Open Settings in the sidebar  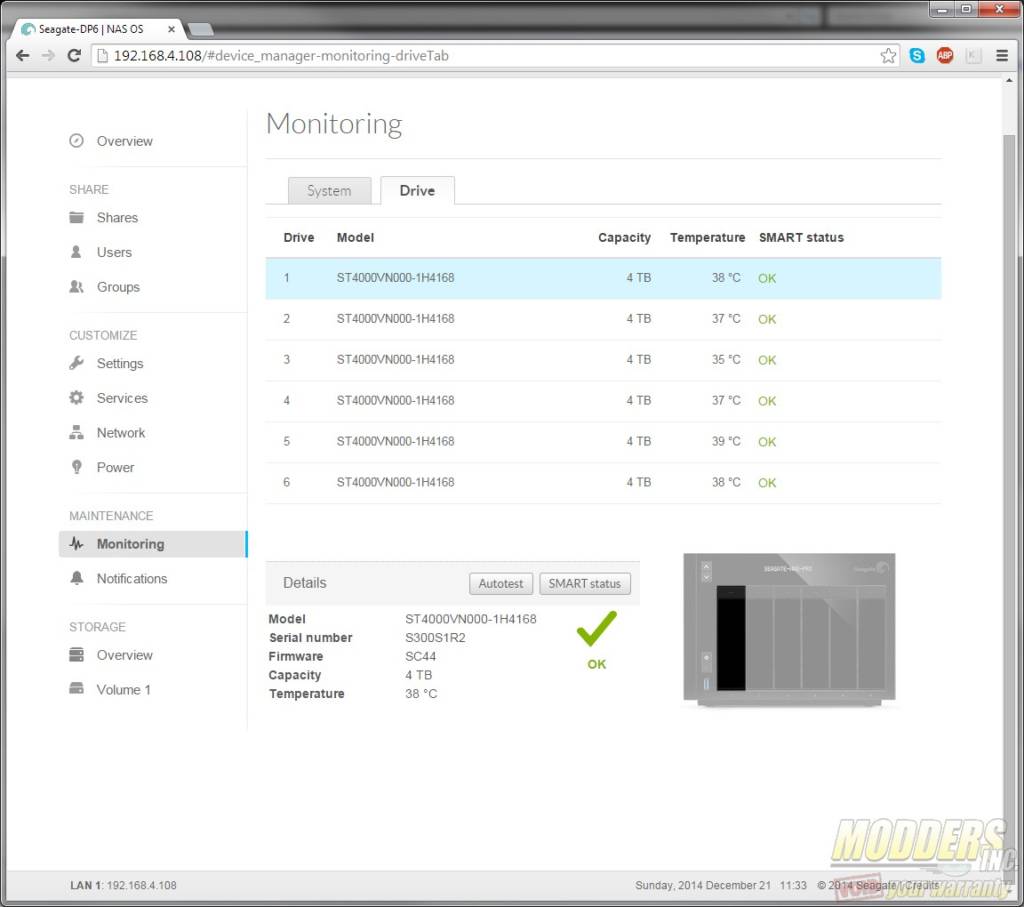pos(120,363)
